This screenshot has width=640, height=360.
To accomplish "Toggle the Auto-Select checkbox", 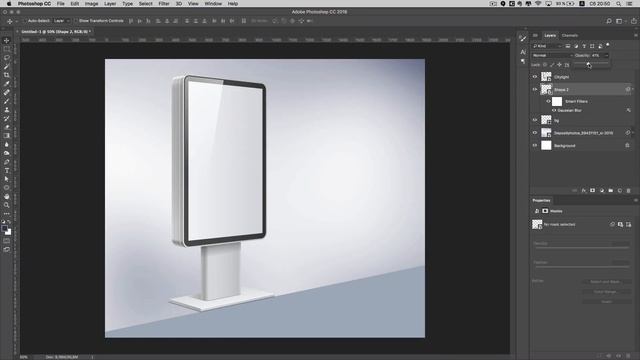I will (x=24, y=21).
